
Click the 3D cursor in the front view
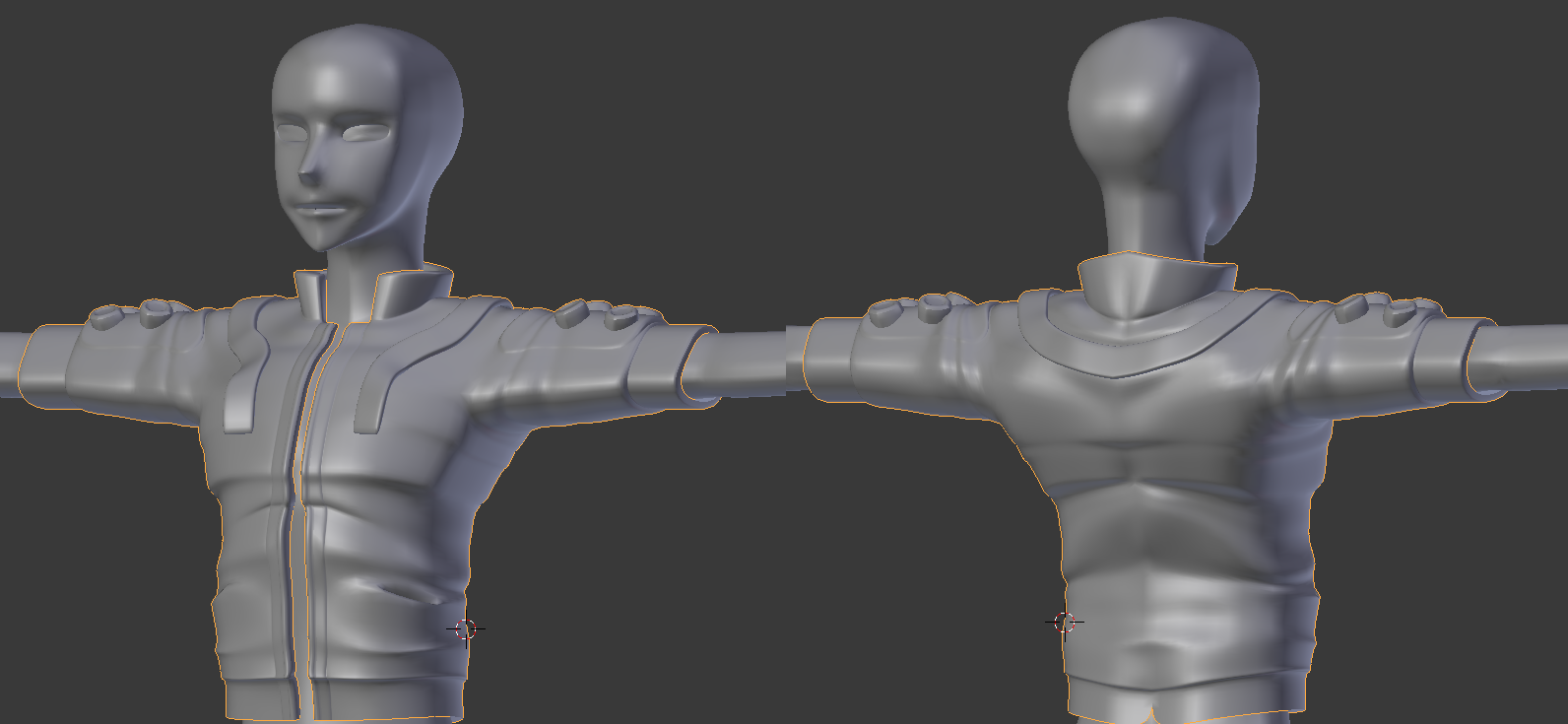(467, 628)
